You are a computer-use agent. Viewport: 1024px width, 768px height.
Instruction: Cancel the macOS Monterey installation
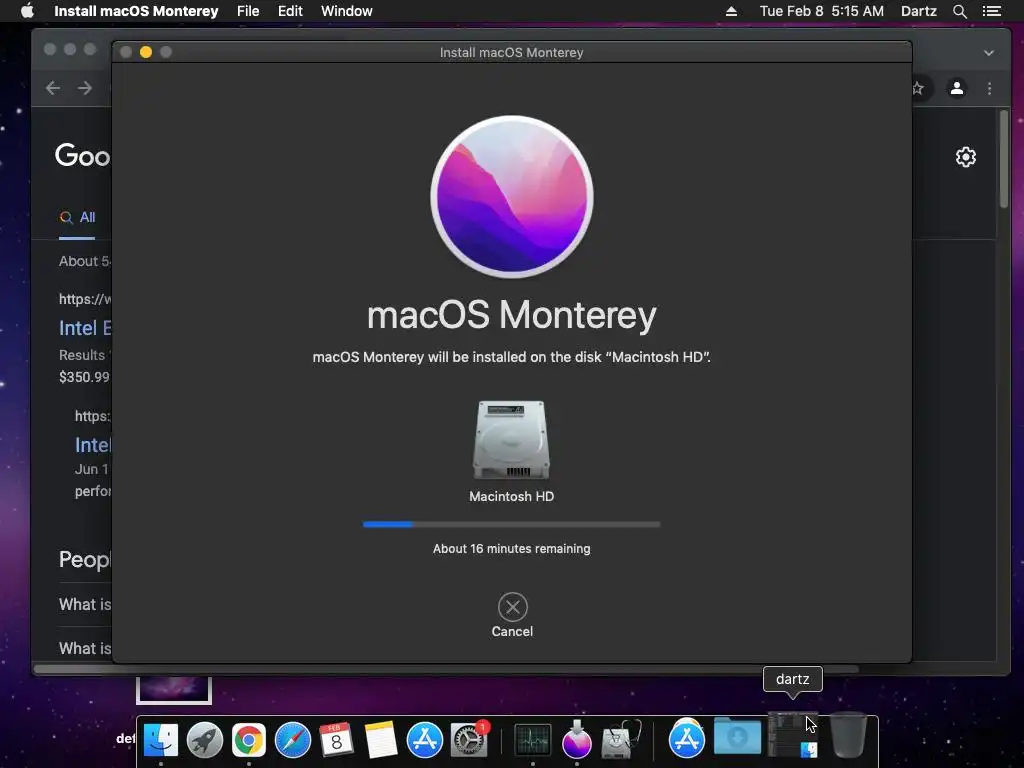(513, 607)
